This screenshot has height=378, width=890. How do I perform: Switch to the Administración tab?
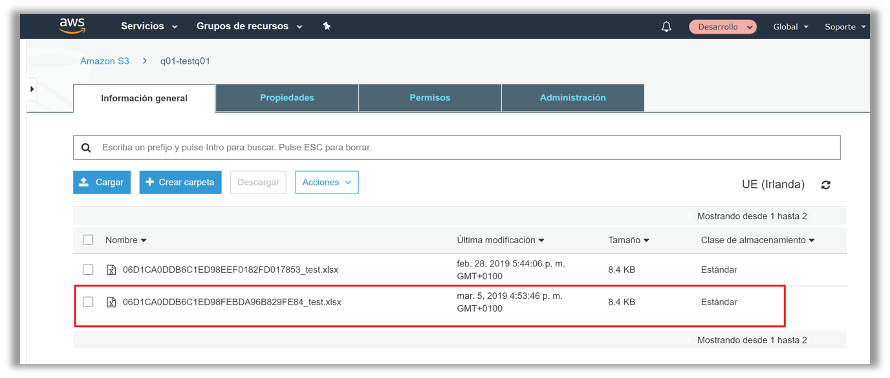(x=573, y=98)
